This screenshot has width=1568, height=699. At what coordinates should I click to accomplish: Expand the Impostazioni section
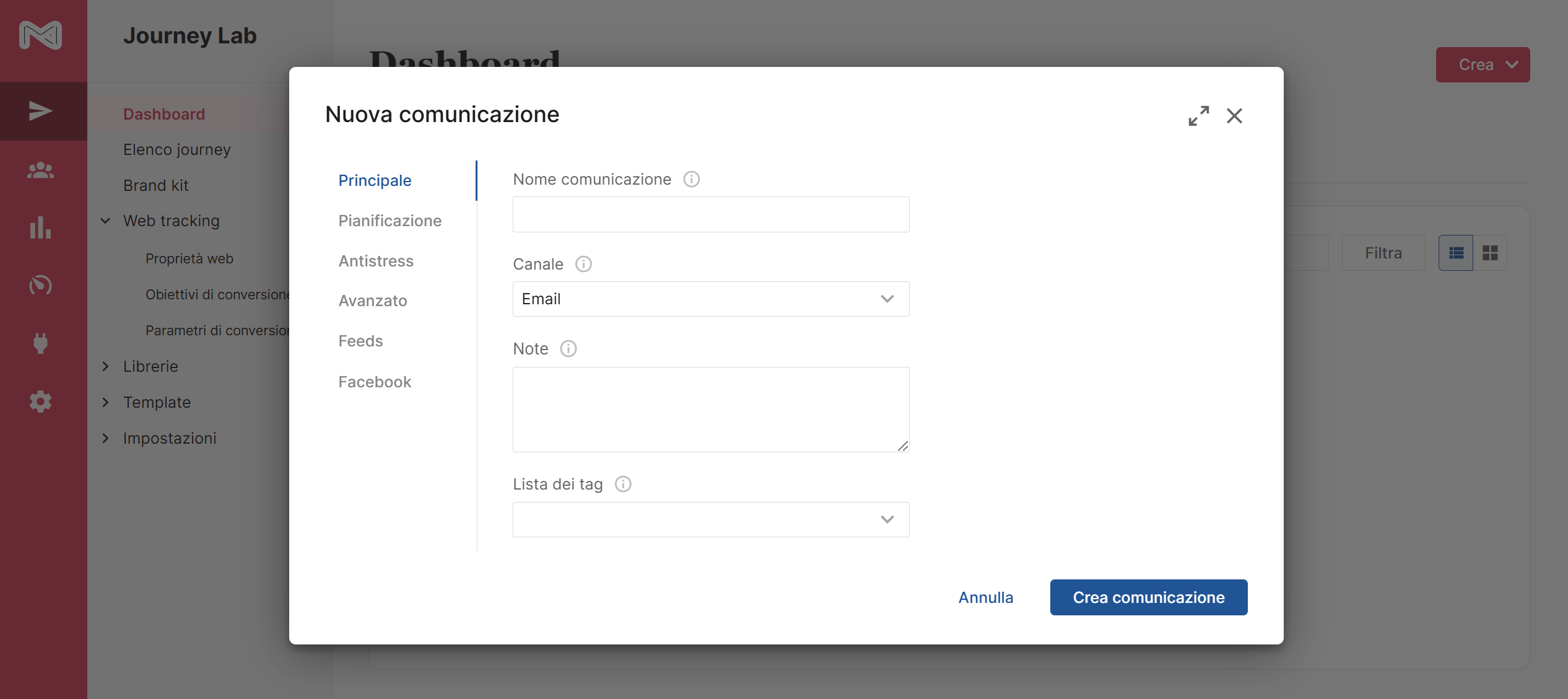click(105, 438)
